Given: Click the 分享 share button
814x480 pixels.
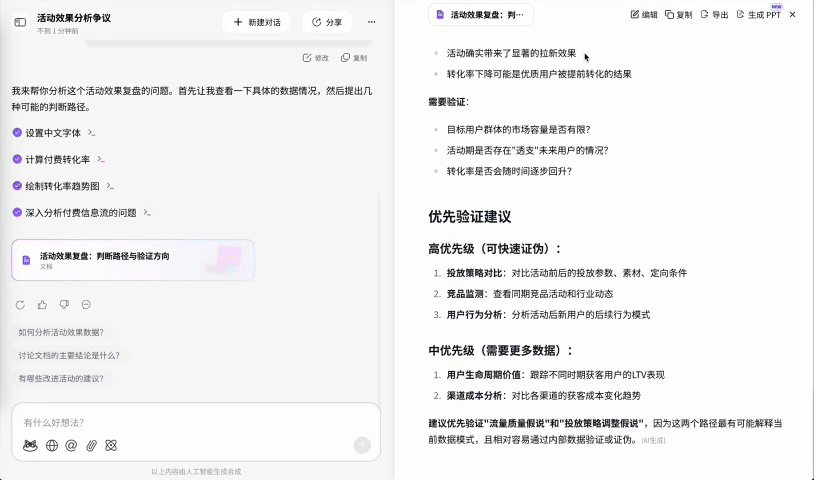Looking at the screenshot, I should pyautogui.click(x=326, y=22).
